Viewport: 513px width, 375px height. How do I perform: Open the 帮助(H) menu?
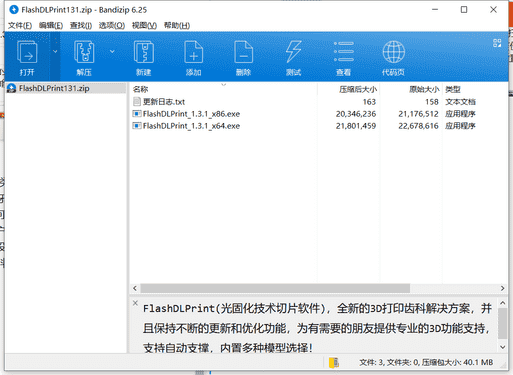click(x=177, y=25)
